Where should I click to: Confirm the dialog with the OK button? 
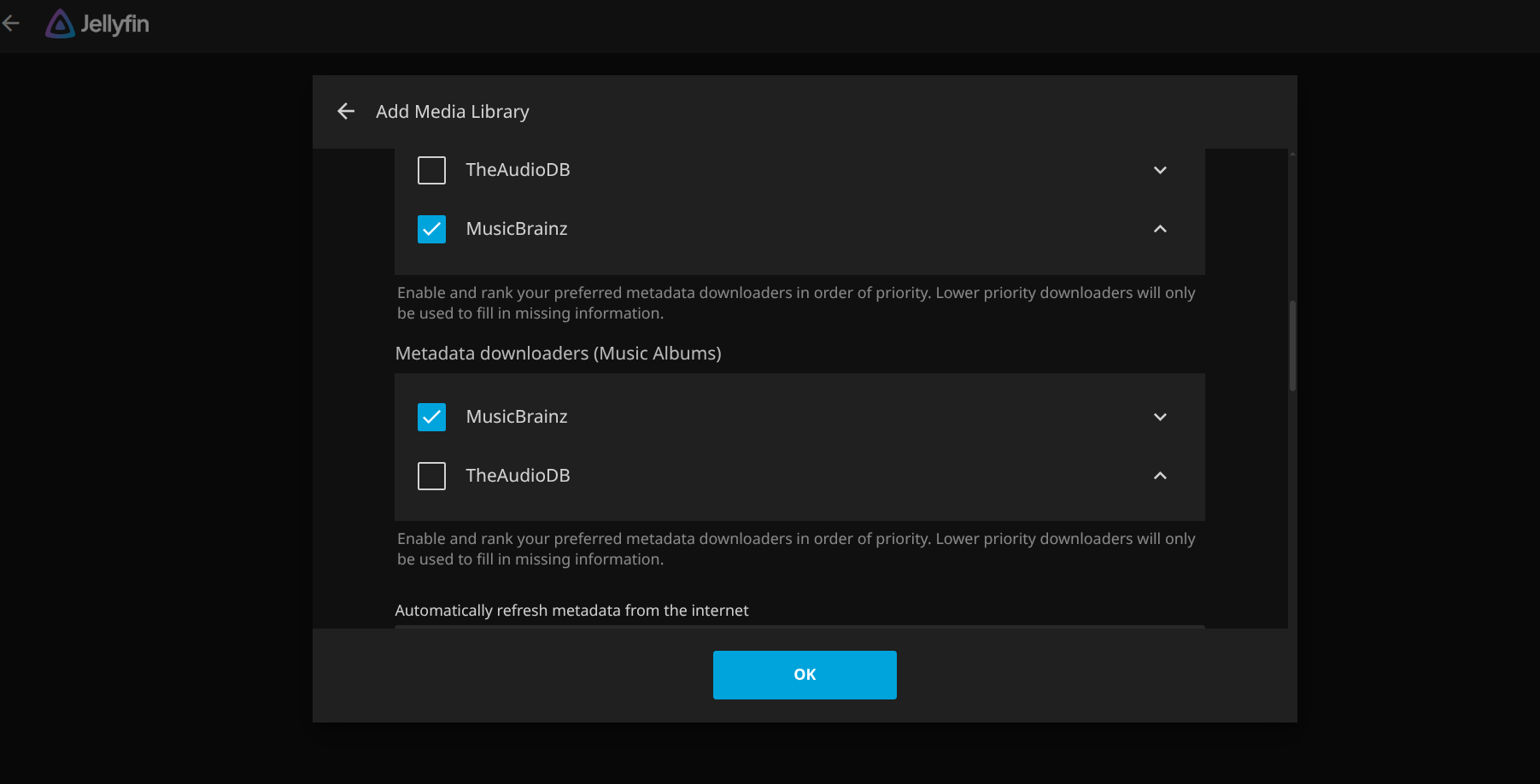click(805, 675)
